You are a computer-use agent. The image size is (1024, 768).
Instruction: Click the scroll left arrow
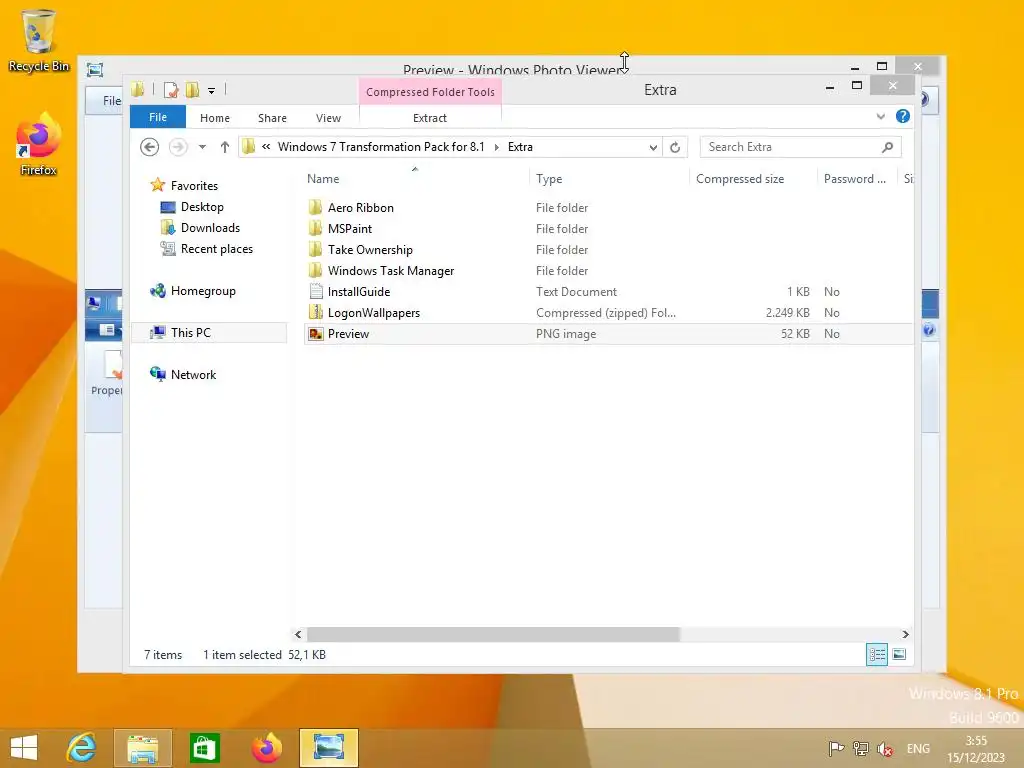tap(298, 634)
